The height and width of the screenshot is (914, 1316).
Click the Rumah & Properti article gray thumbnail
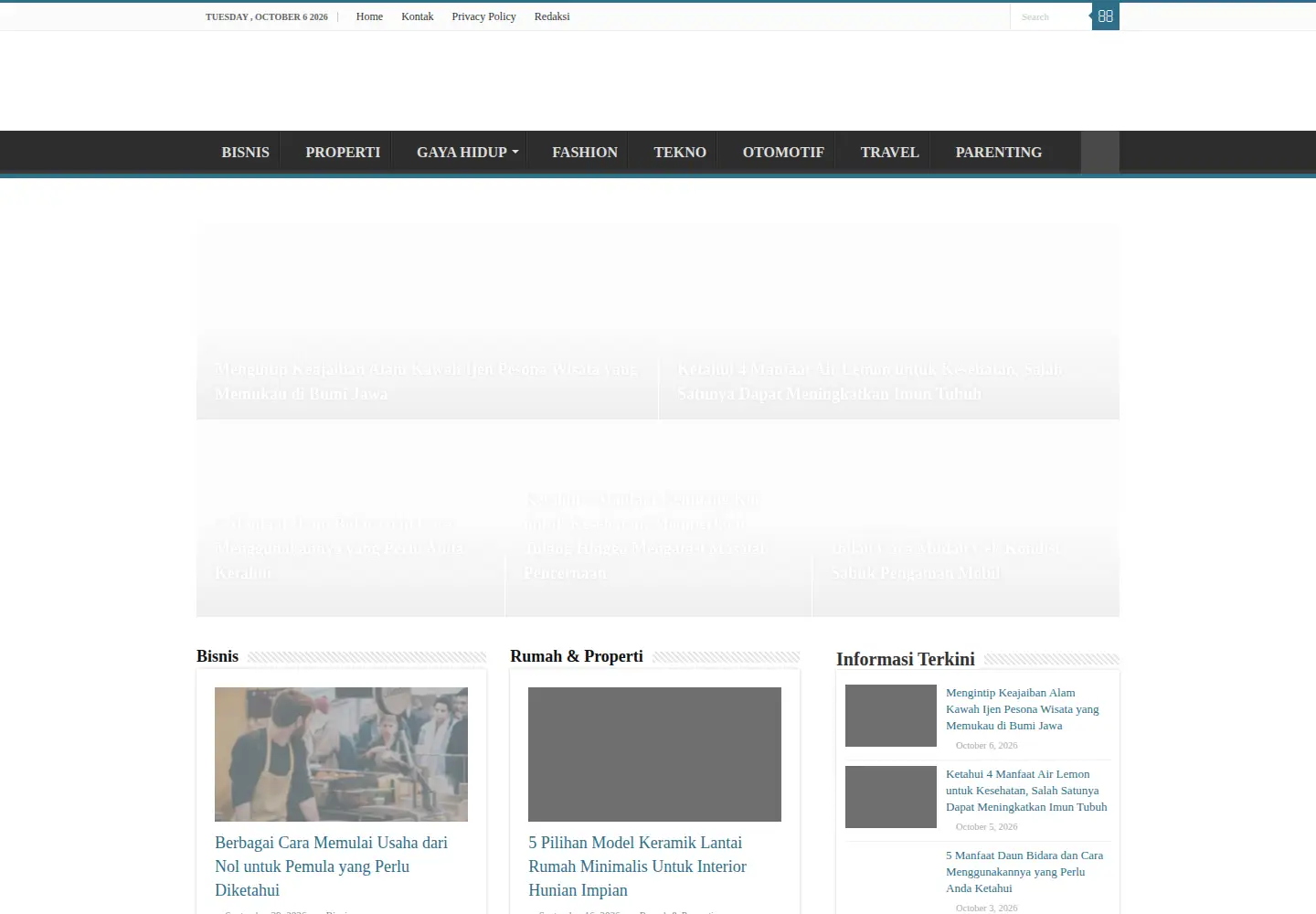pyautogui.click(x=654, y=754)
